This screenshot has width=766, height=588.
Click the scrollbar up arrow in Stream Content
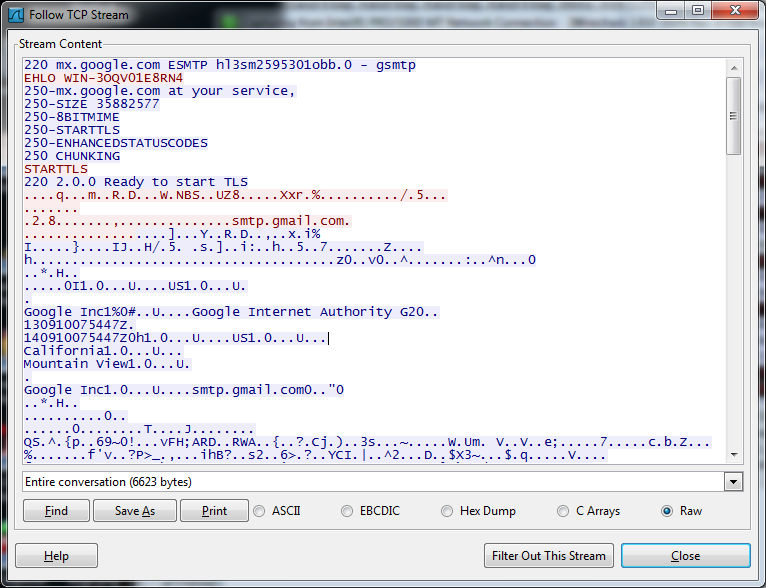click(x=734, y=66)
